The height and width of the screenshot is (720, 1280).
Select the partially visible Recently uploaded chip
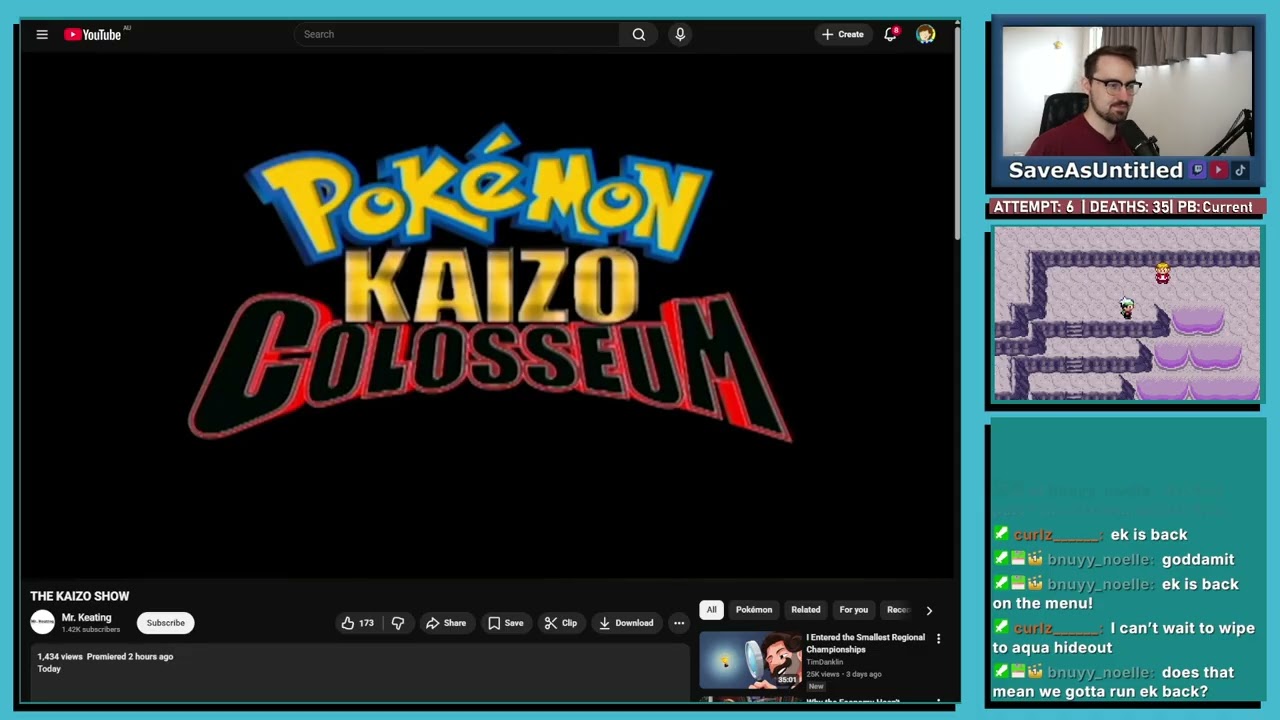click(x=898, y=610)
